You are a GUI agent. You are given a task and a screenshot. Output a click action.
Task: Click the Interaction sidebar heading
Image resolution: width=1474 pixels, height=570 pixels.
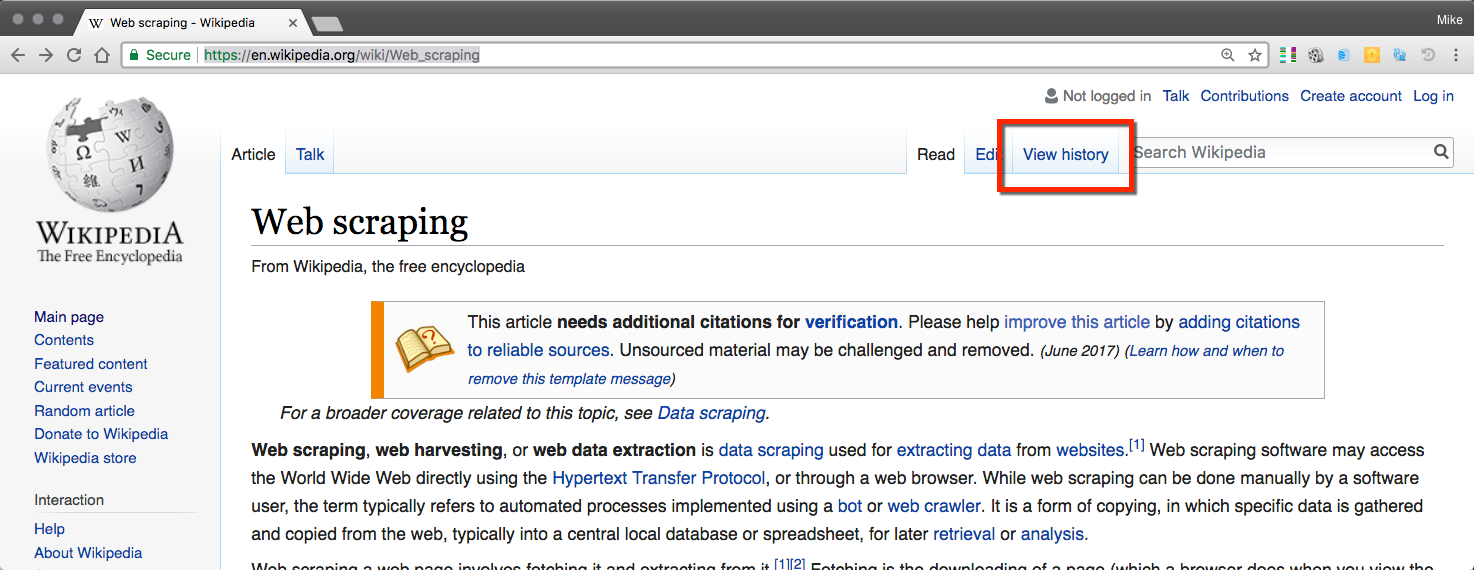[x=69, y=500]
